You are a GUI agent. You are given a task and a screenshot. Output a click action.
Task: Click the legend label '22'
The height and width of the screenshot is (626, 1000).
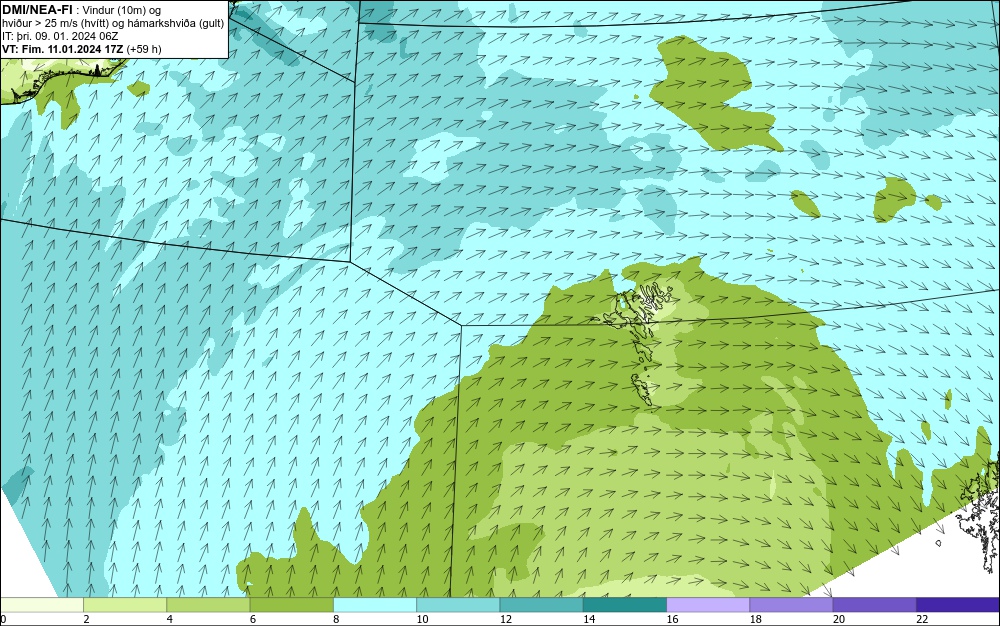922,619
